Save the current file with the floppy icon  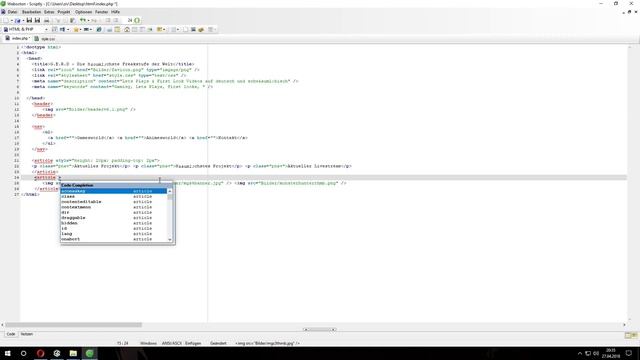click(29, 20)
